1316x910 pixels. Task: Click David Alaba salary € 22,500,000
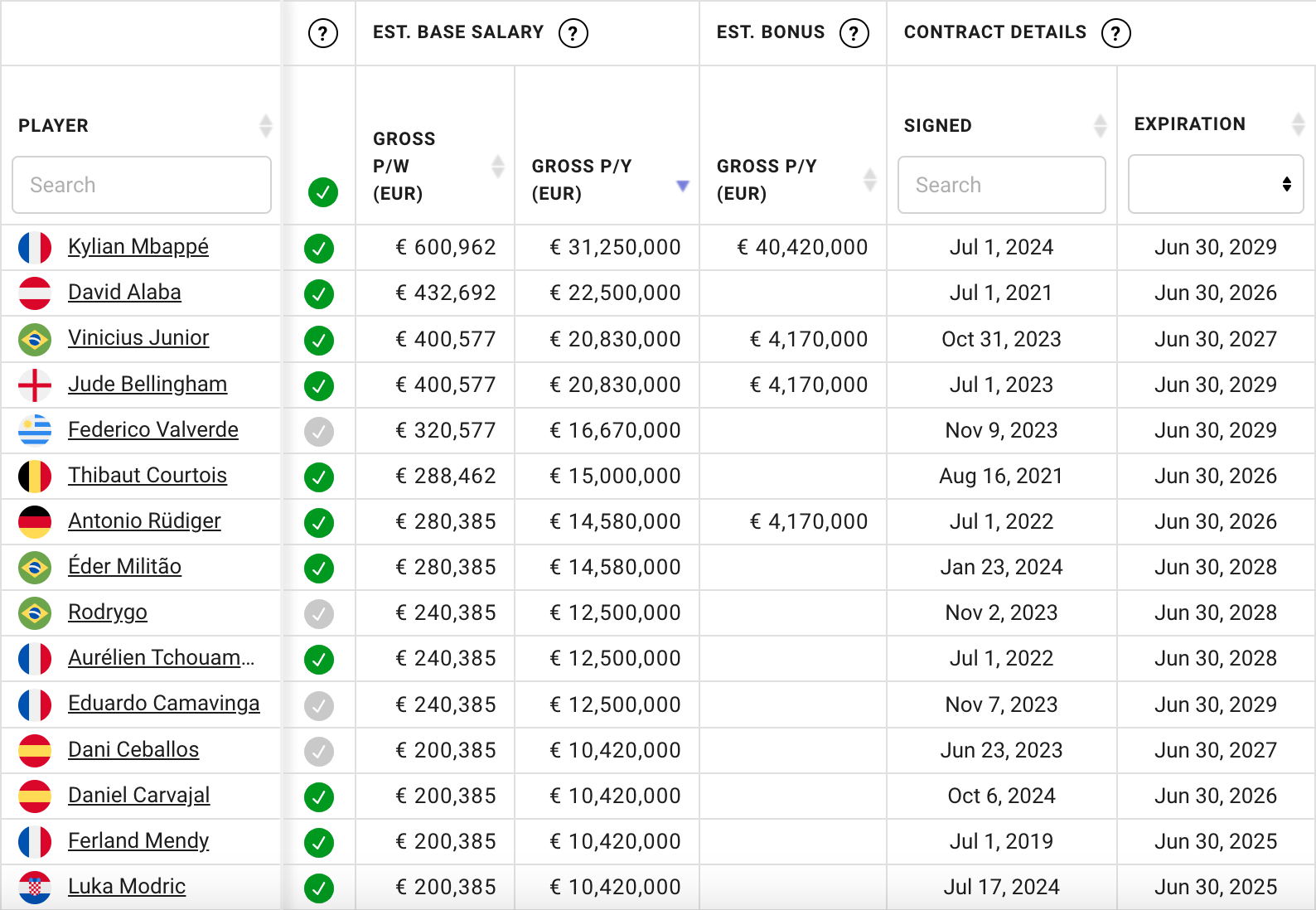click(x=615, y=293)
